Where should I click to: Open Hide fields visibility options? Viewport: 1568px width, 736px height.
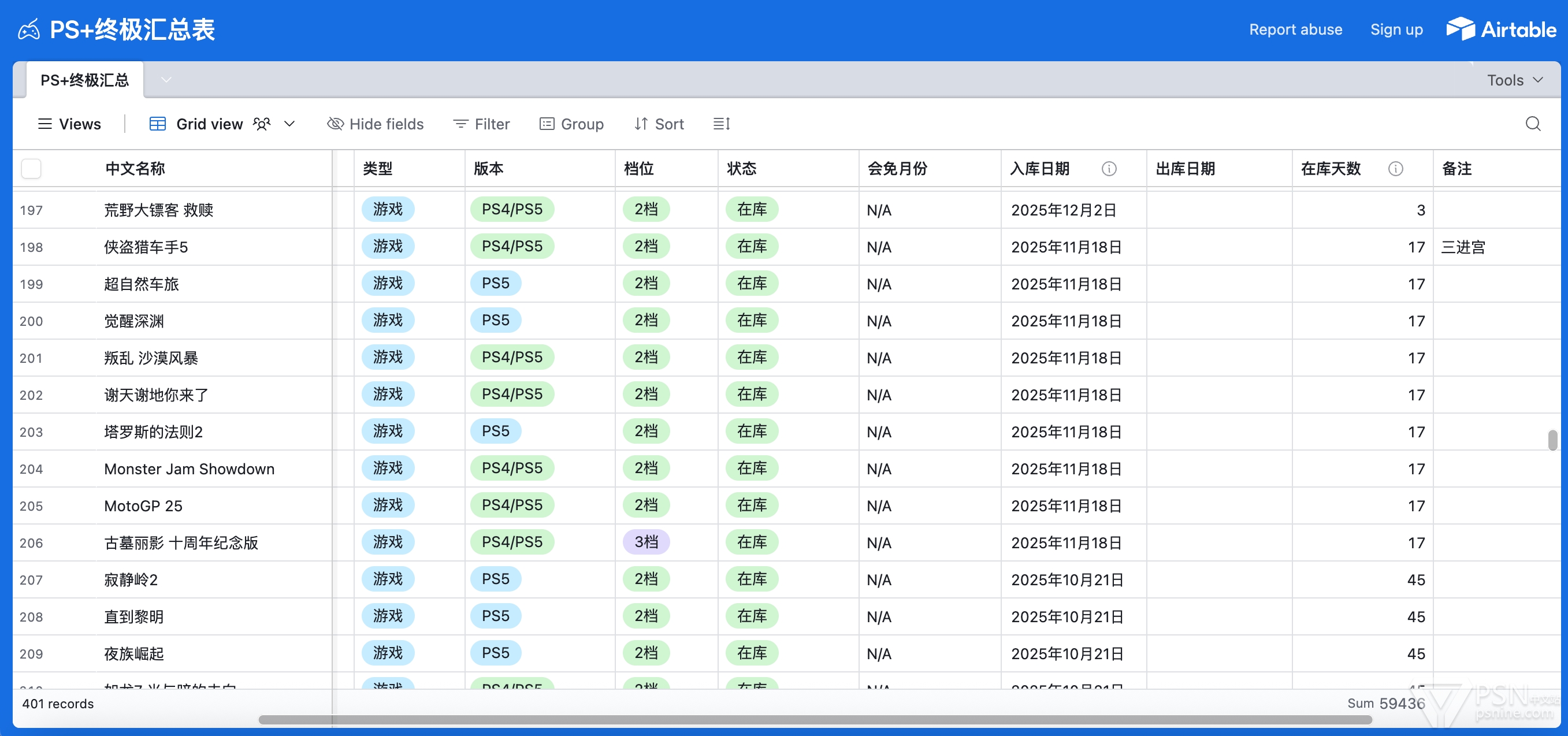pyautogui.click(x=375, y=124)
